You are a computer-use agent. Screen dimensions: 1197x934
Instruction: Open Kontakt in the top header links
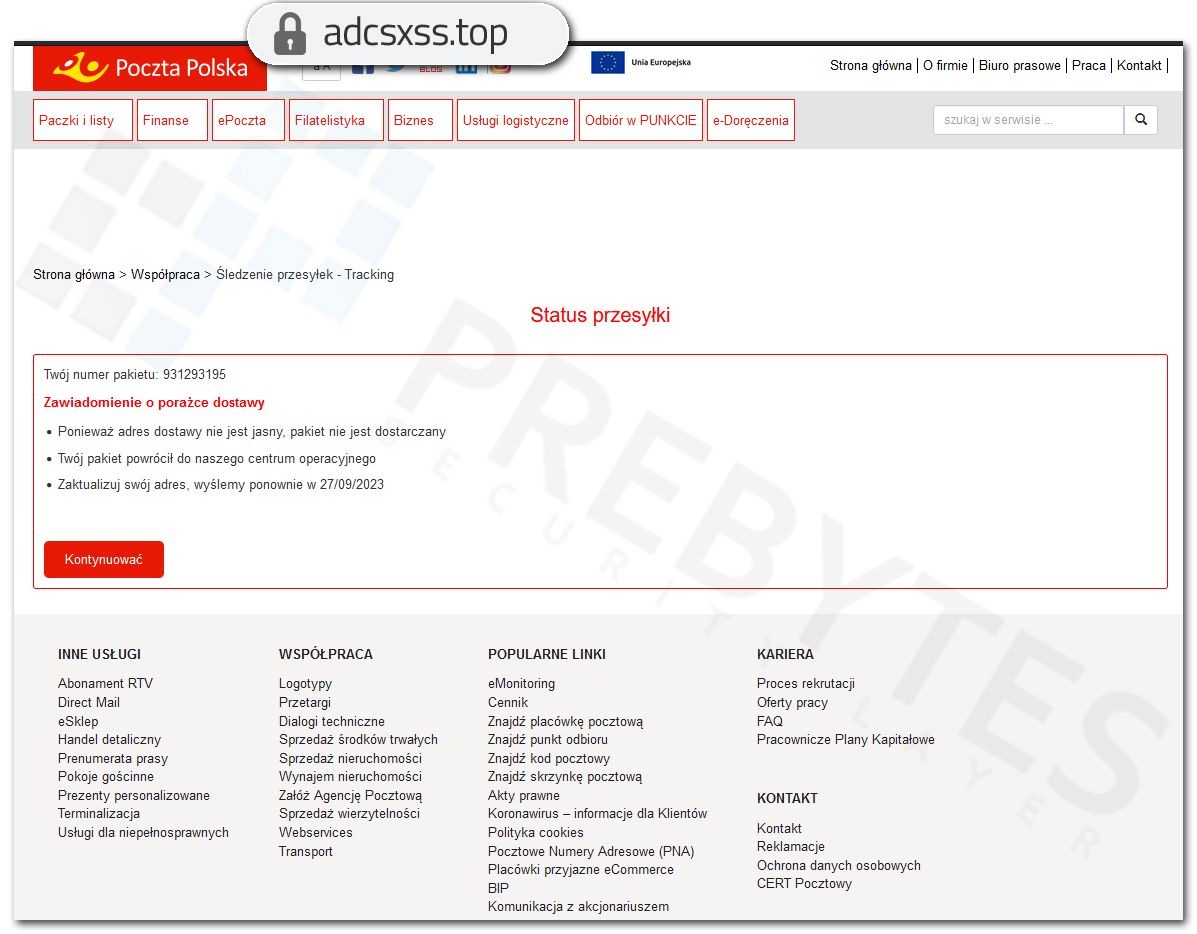[1139, 66]
